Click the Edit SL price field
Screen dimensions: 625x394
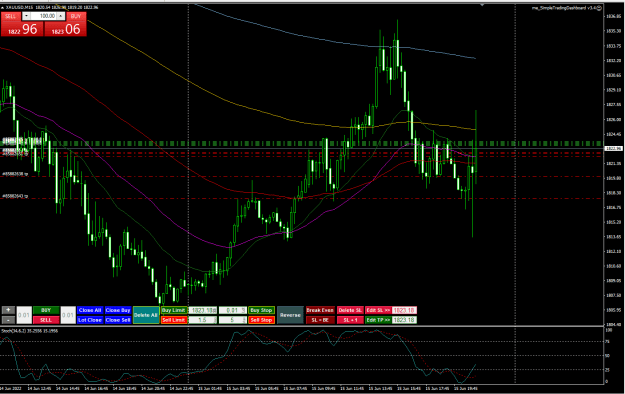pos(404,310)
